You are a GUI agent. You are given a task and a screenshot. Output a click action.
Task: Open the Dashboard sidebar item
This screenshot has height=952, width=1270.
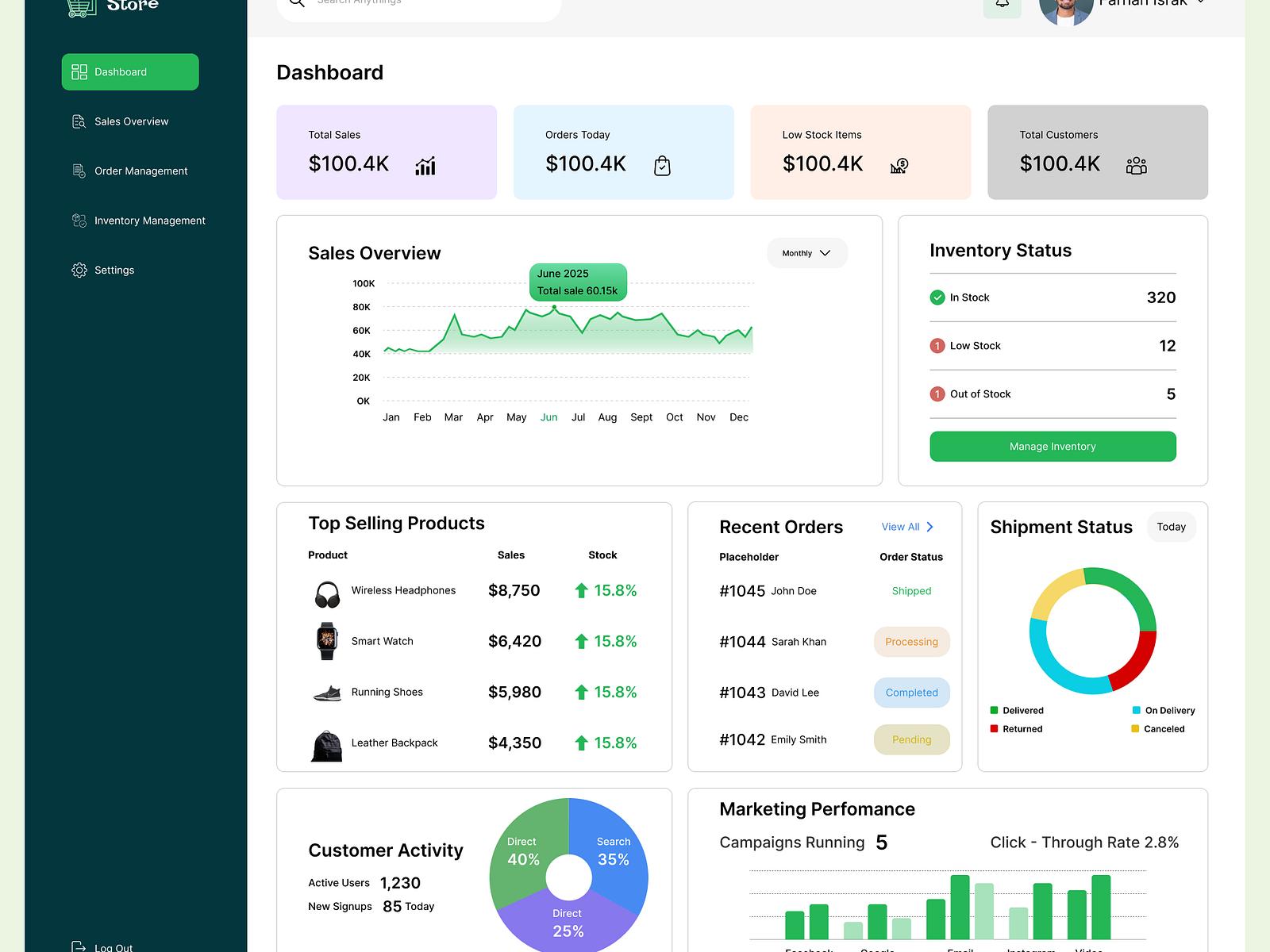pos(130,71)
